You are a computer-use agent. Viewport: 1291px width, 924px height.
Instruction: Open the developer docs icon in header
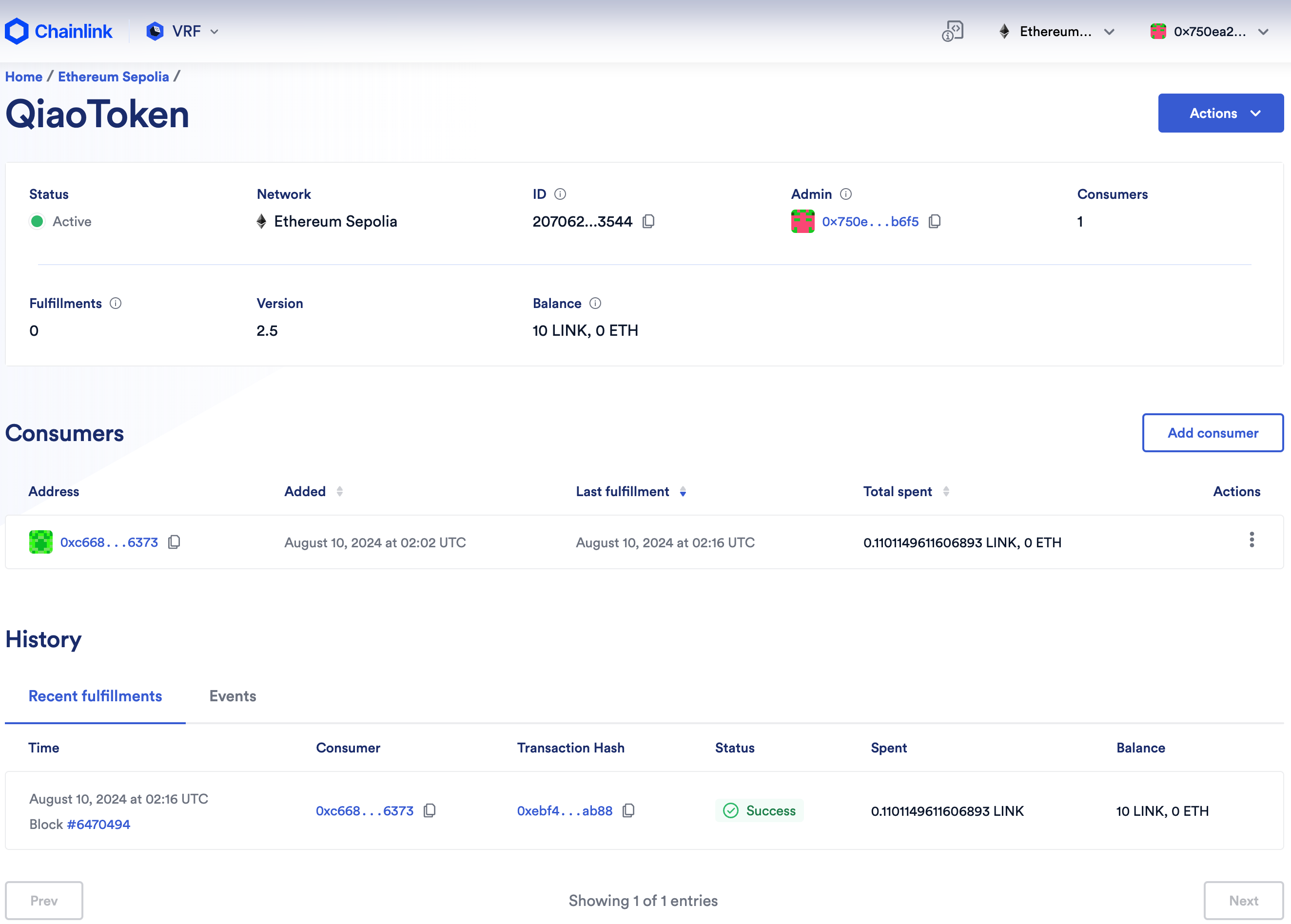tap(952, 31)
